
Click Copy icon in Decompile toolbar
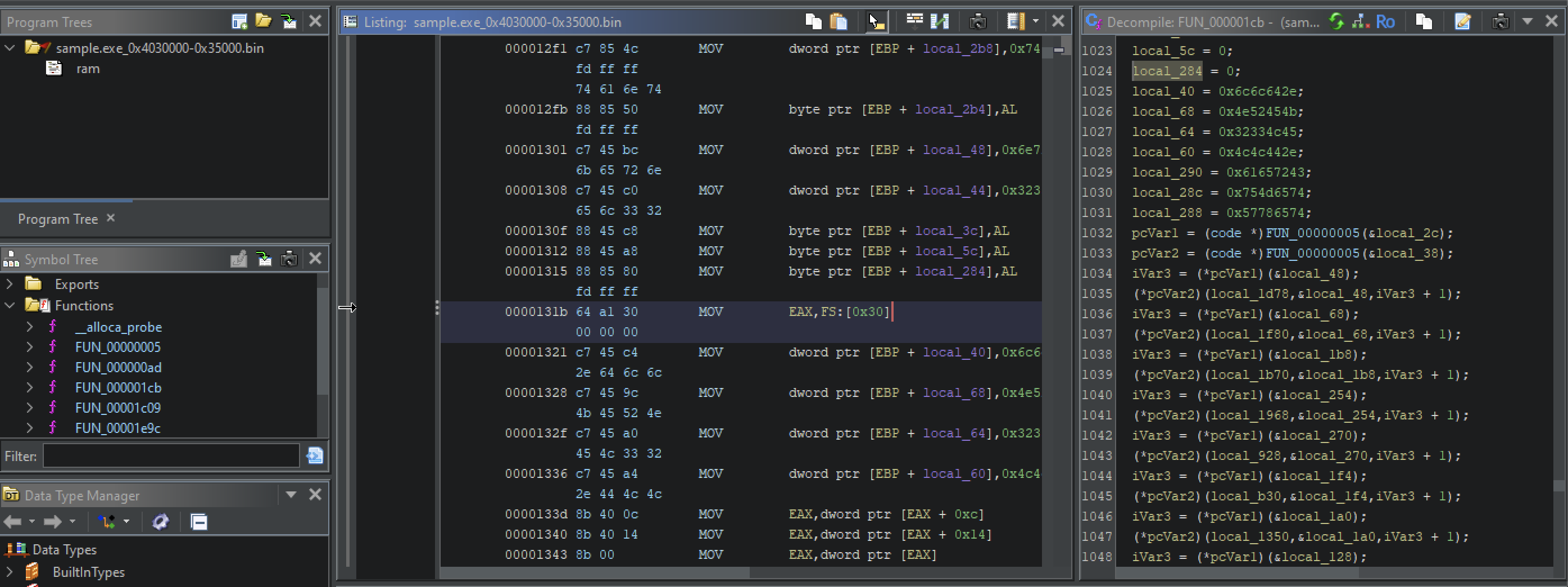click(x=1424, y=22)
